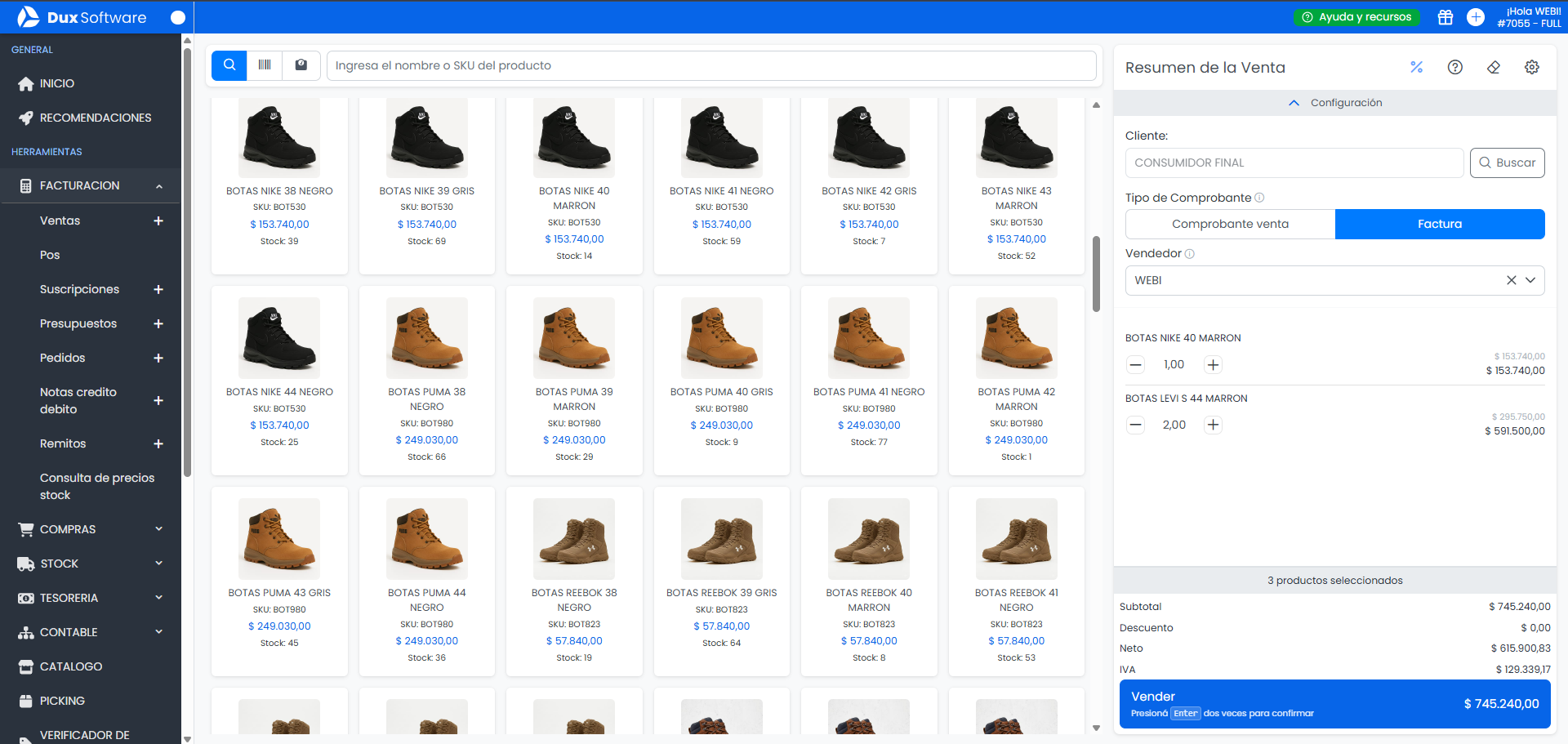Image resolution: width=1568 pixels, height=744 pixels.
Task: Select BOTAS REEBOK 39 GRIS product card
Action: pyautogui.click(x=722, y=581)
